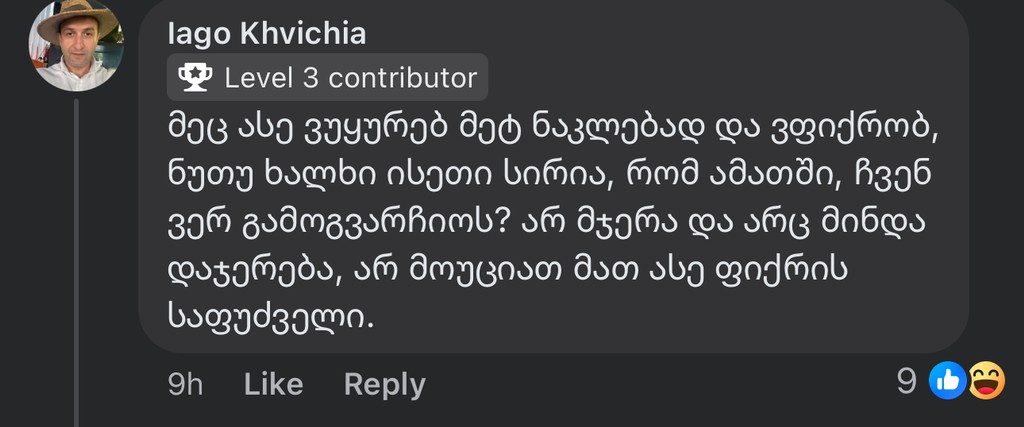
Task: View the 9 reactions count
Action: [907, 381]
